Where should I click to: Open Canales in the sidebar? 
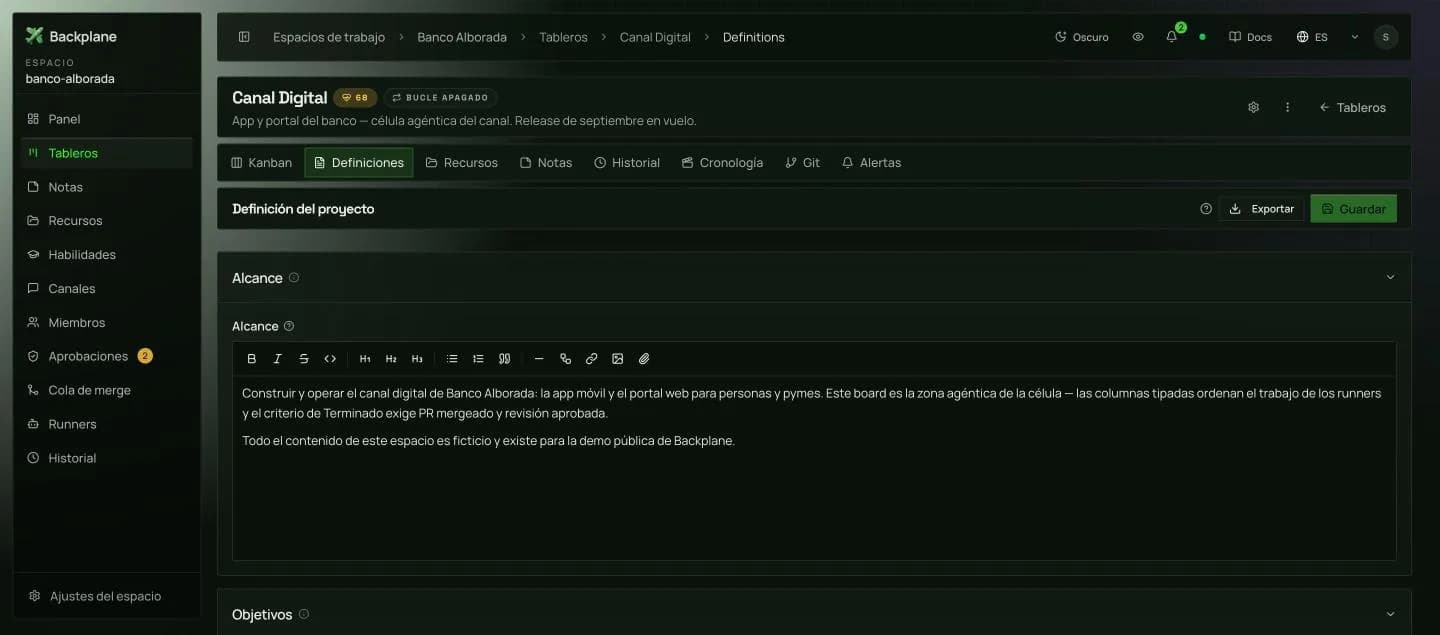tap(106, 289)
